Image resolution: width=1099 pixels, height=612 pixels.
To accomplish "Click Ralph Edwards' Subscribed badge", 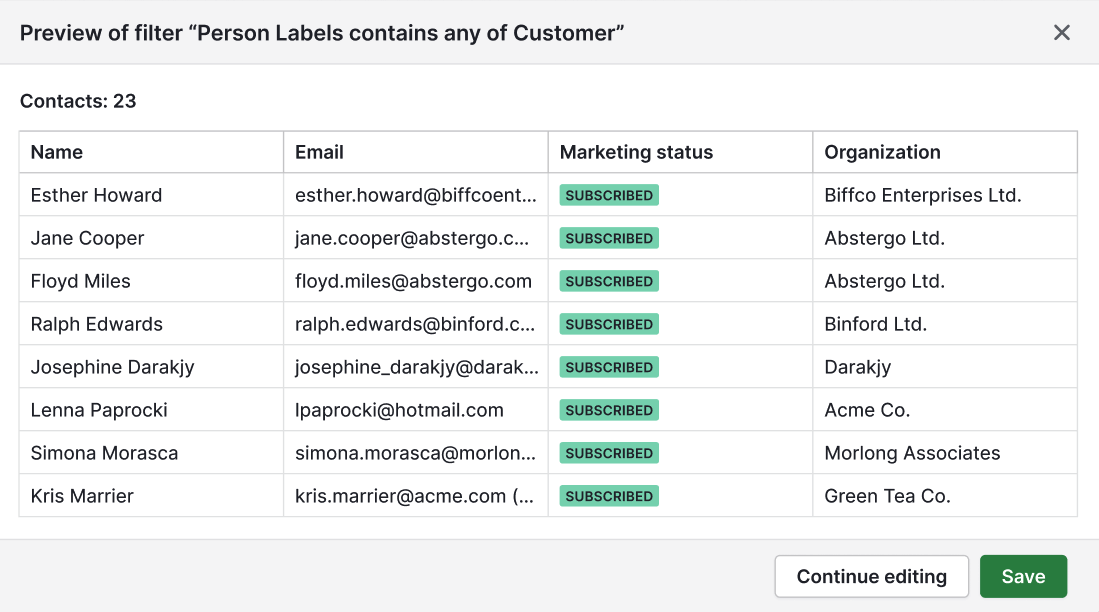I will tap(609, 324).
